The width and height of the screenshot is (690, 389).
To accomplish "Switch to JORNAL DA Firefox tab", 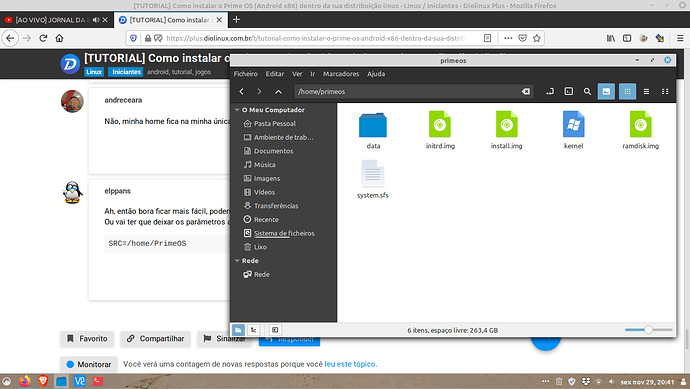I will pos(51,20).
